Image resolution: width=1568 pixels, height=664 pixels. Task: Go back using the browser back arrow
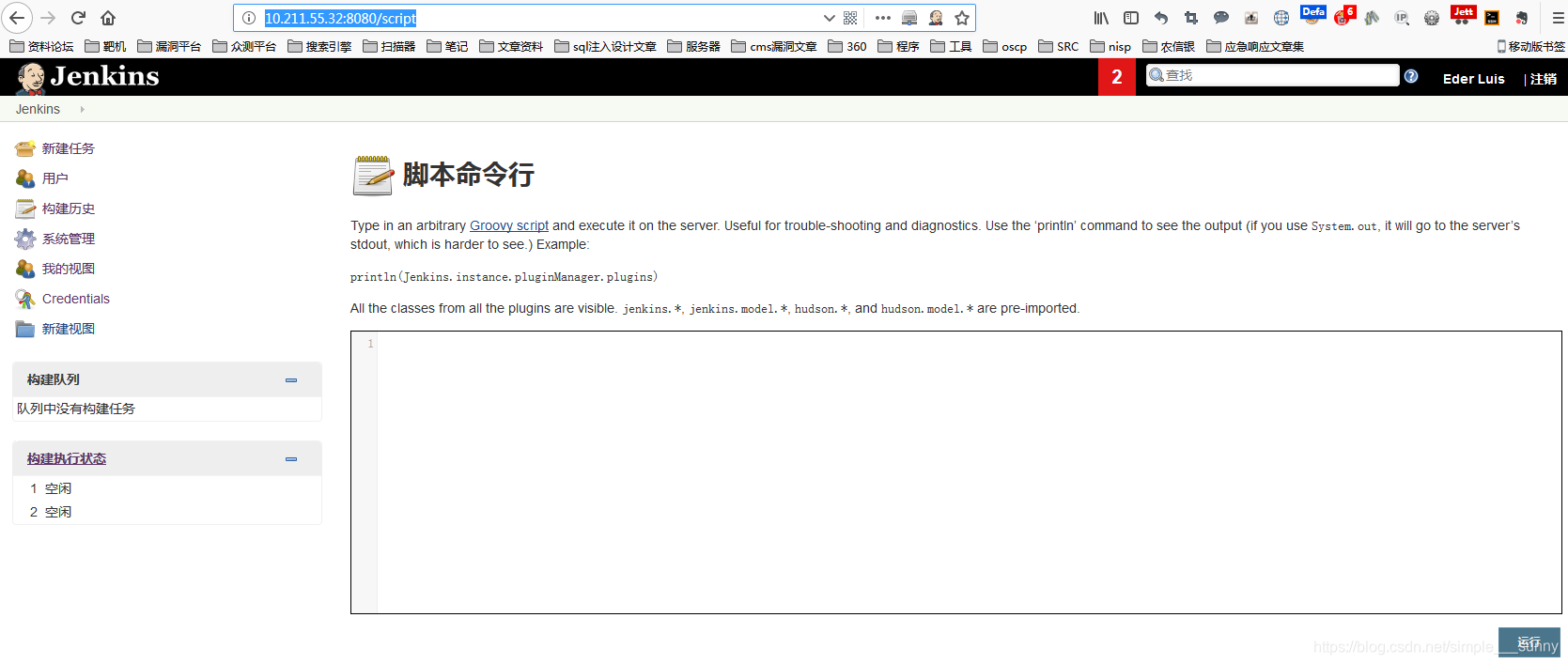pyautogui.click(x=17, y=18)
